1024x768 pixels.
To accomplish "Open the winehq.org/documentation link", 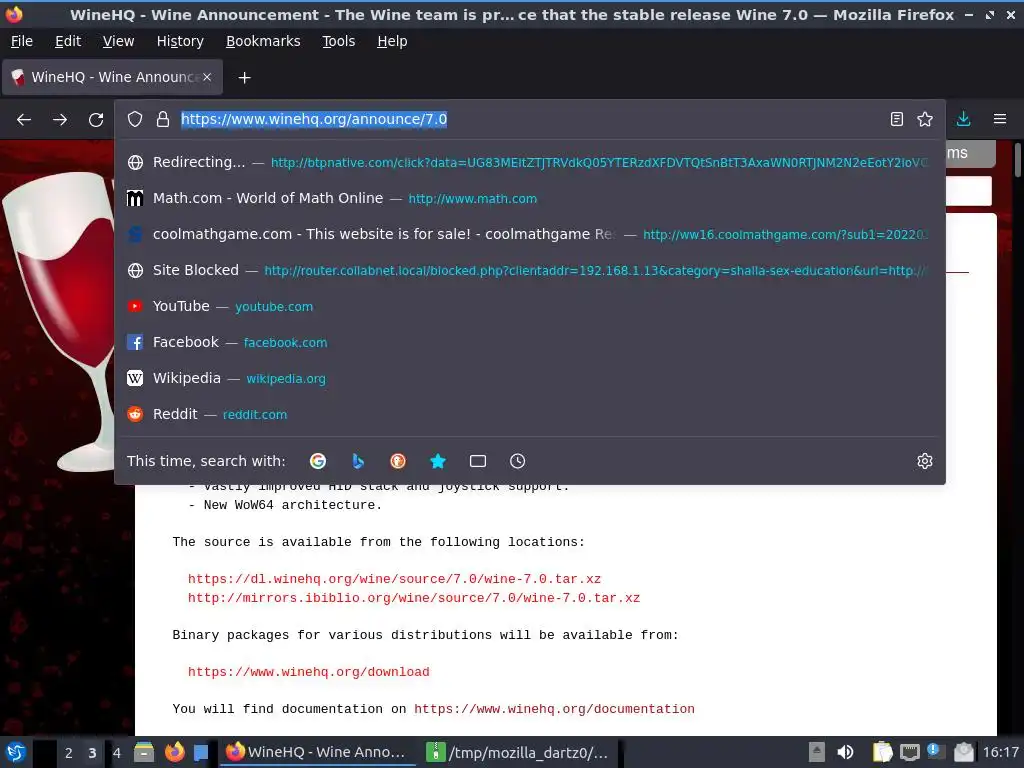I will coord(554,709).
